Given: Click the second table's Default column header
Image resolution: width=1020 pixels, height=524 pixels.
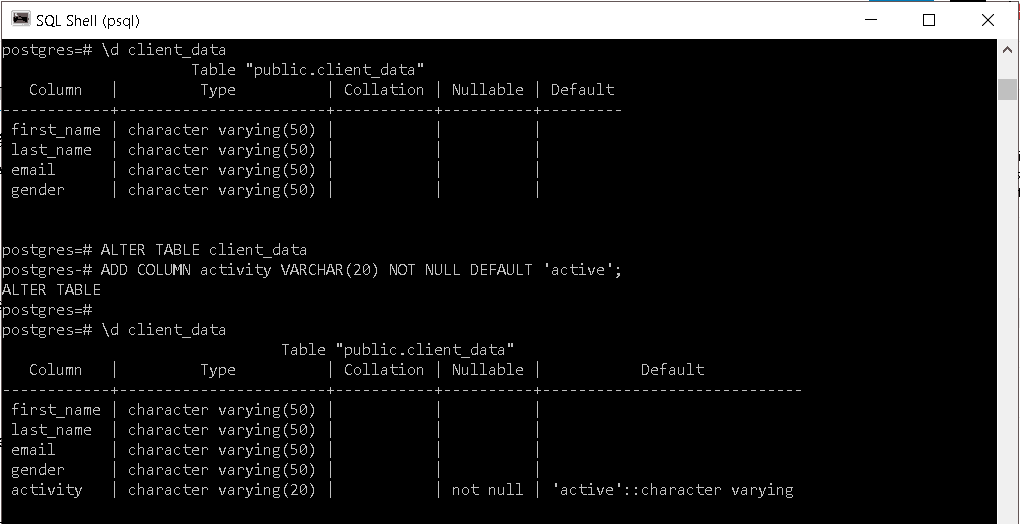Looking at the screenshot, I should (673, 370).
